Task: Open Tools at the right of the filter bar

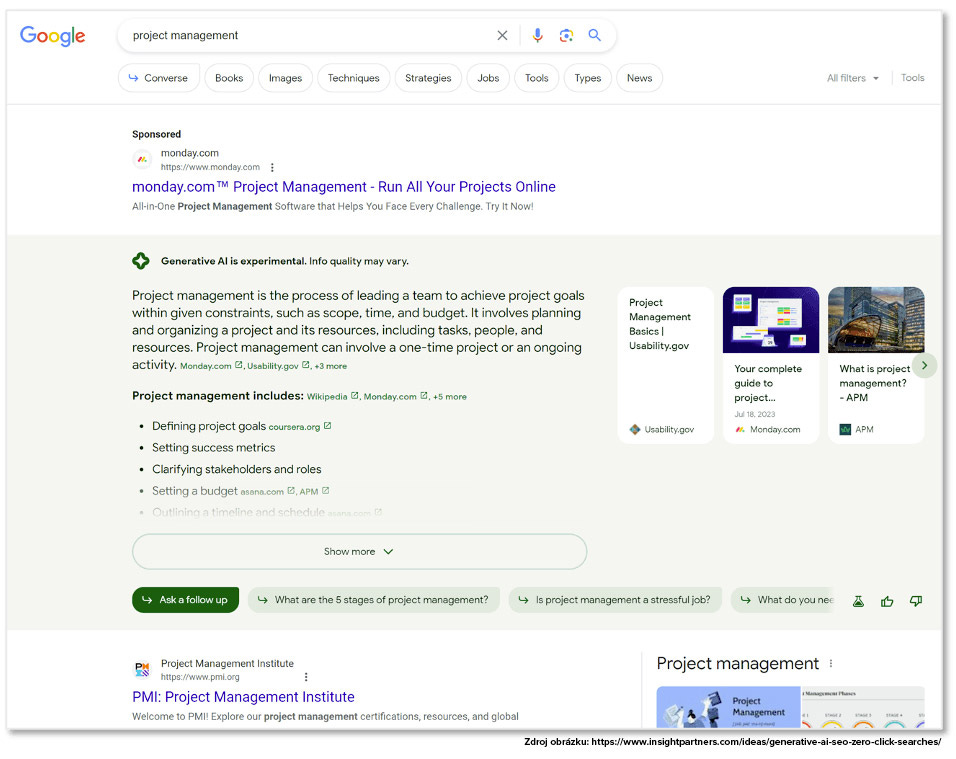Action: pyautogui.click(x=912, y=78)
